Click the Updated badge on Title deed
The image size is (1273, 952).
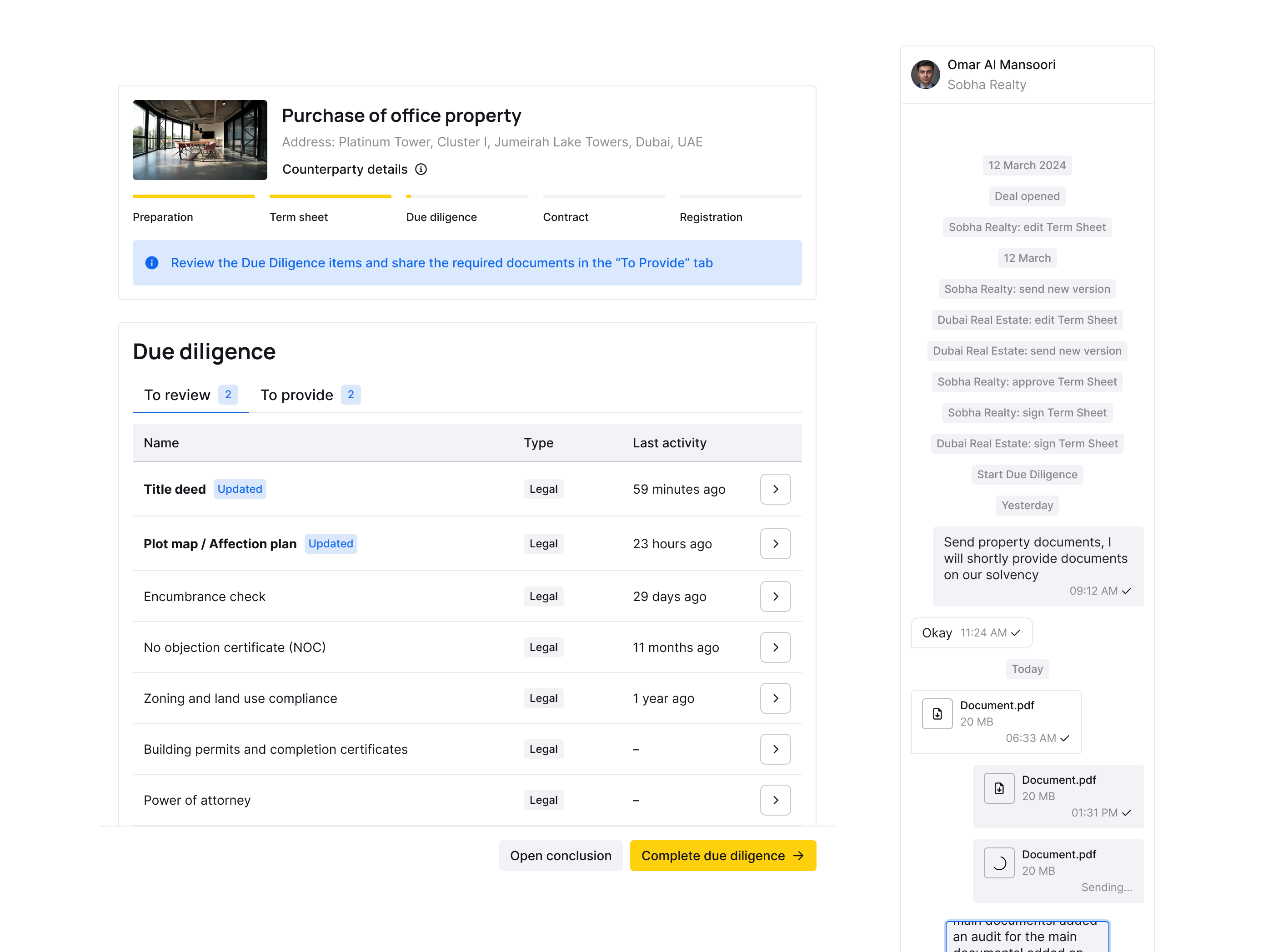[x=240, y=489]
